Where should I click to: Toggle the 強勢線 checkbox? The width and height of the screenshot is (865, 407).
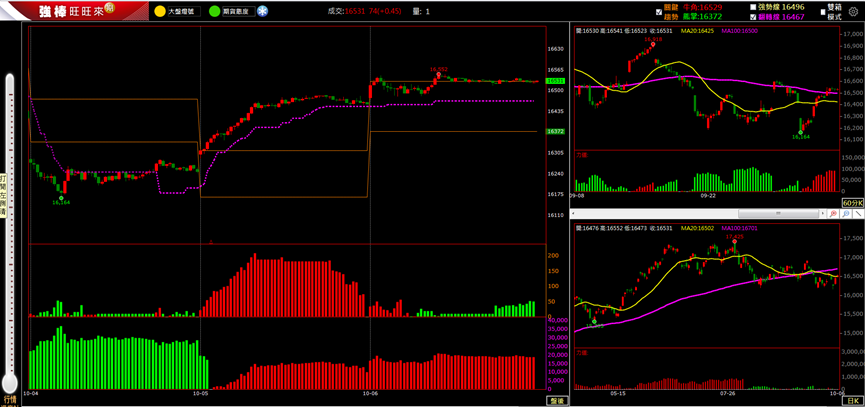(x=753, y=7)
